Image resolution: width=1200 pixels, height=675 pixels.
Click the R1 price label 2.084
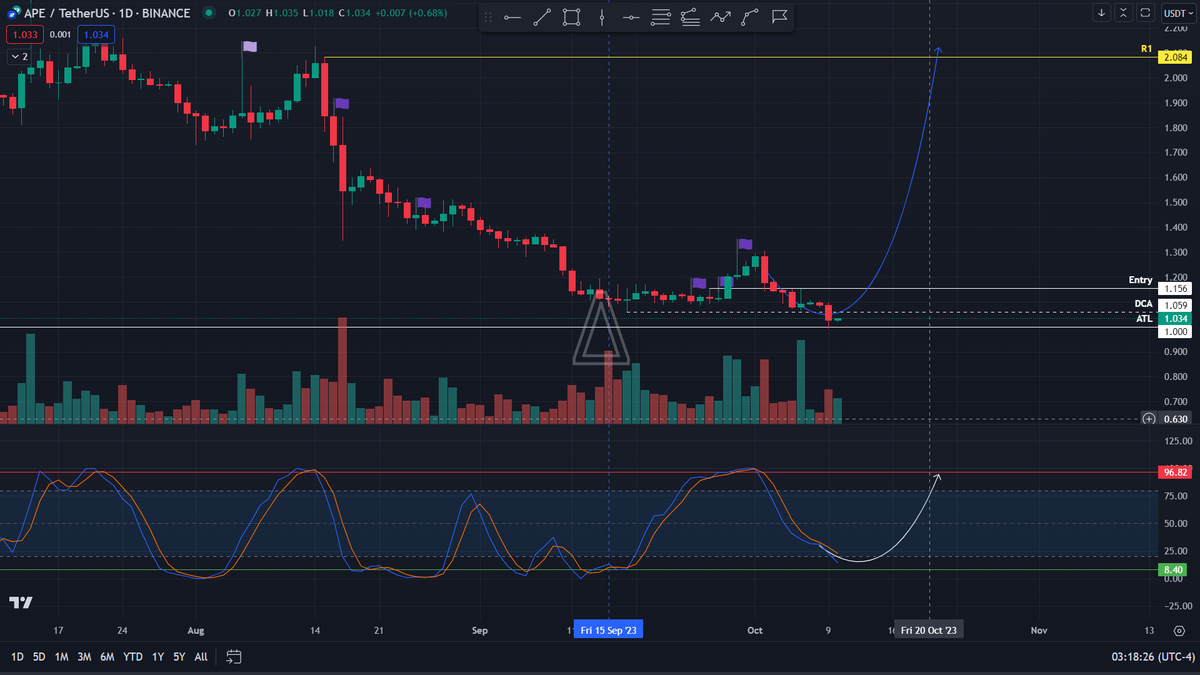pyautogui.click(x=1175, y=57)
